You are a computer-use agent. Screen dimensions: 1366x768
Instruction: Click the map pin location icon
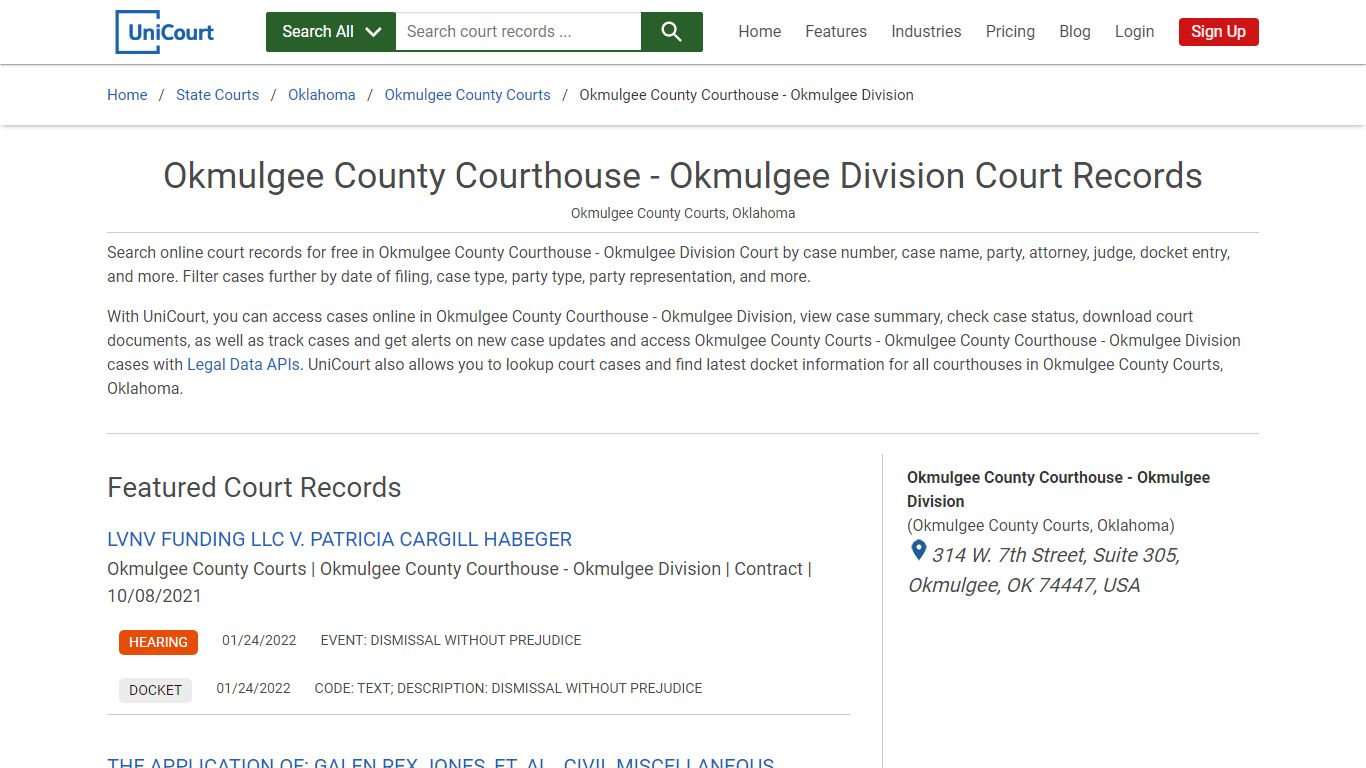coord(918,551)
